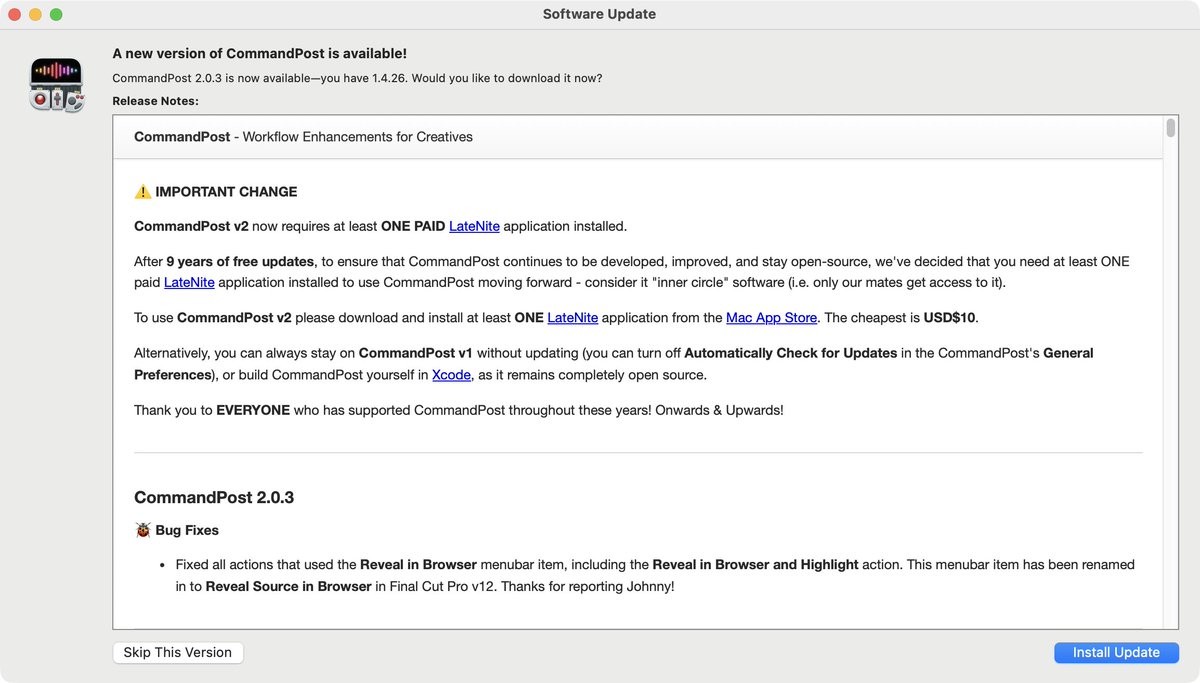Close the Software Update window
Screen dimensions: 1200x683
[x=13, y=14]
